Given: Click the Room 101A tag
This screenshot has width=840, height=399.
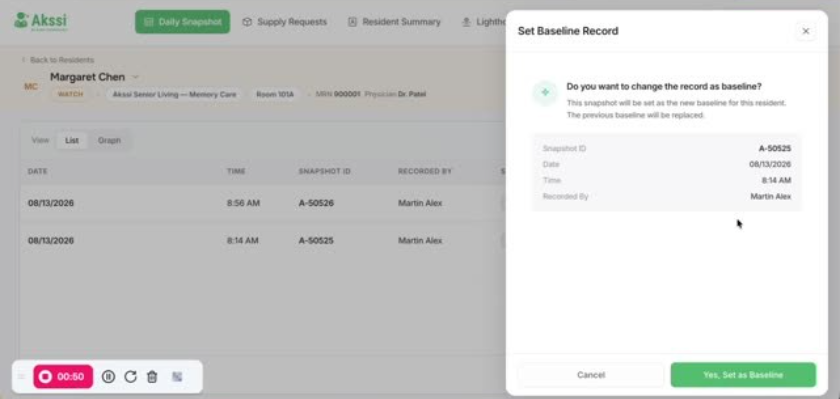Looking at the screenshot, I should point(275,94).
